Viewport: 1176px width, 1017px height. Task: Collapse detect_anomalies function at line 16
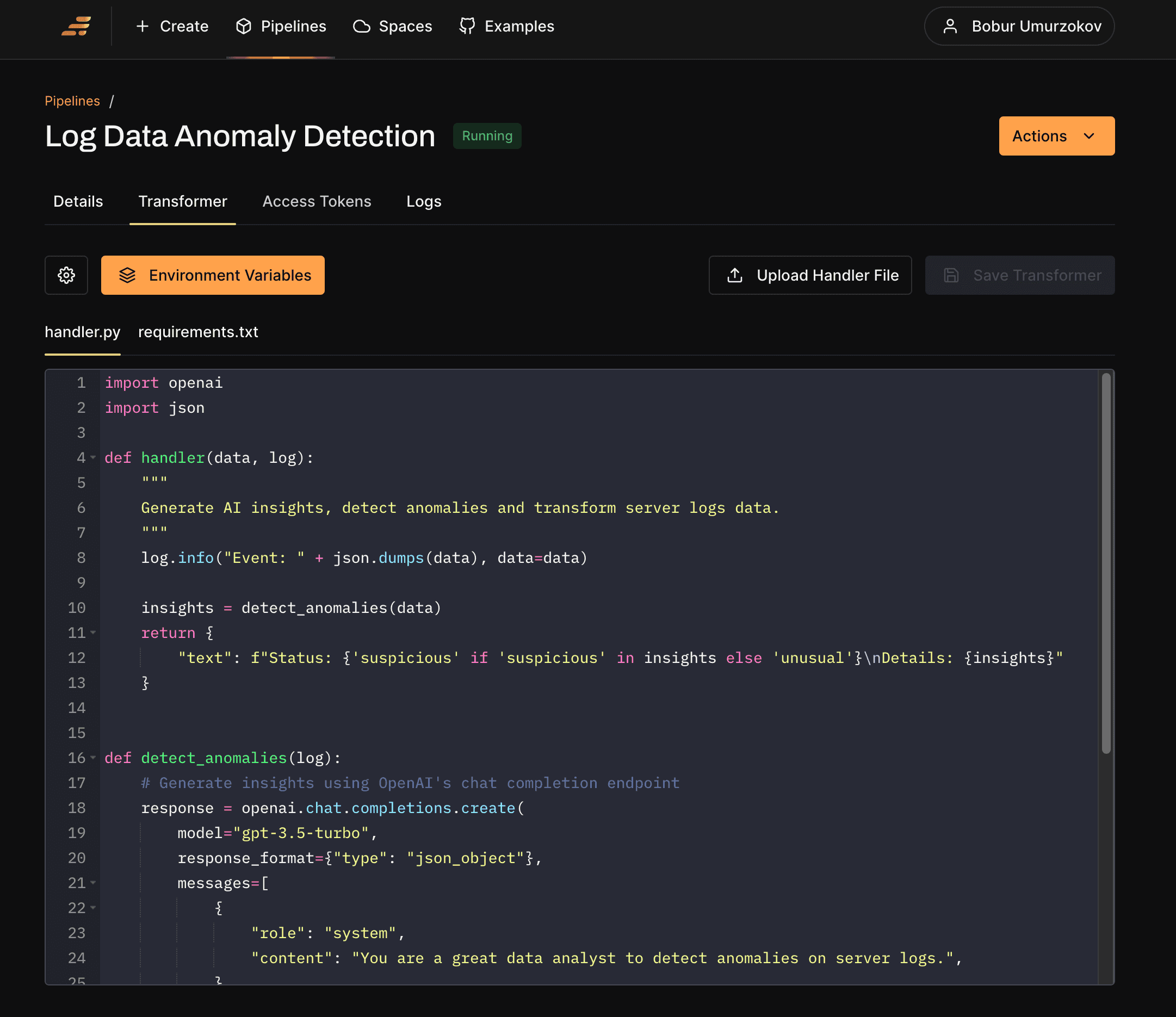[x=93, y=758]
